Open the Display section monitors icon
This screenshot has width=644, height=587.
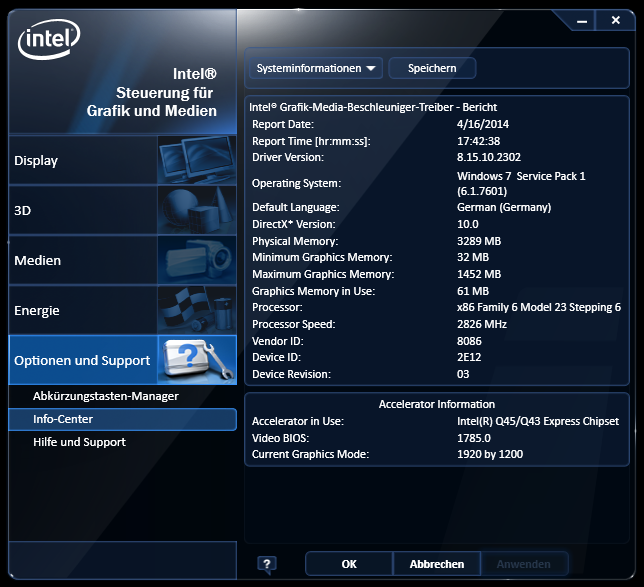coord(197,160)
